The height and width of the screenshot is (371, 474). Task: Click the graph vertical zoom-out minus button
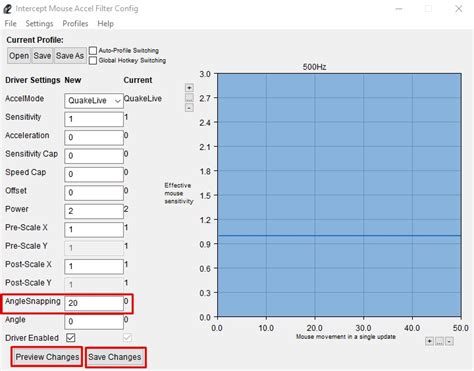point(189,108)
